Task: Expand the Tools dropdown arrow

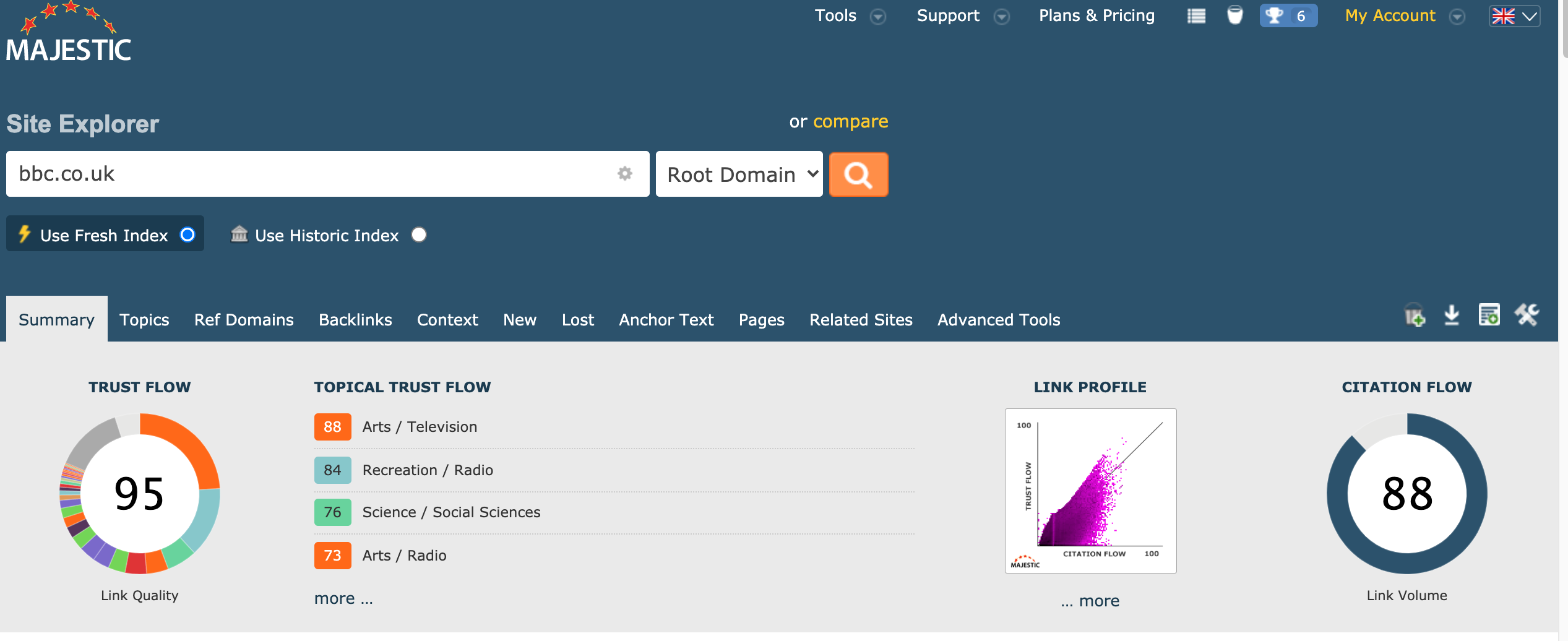Action: point(877,17)
